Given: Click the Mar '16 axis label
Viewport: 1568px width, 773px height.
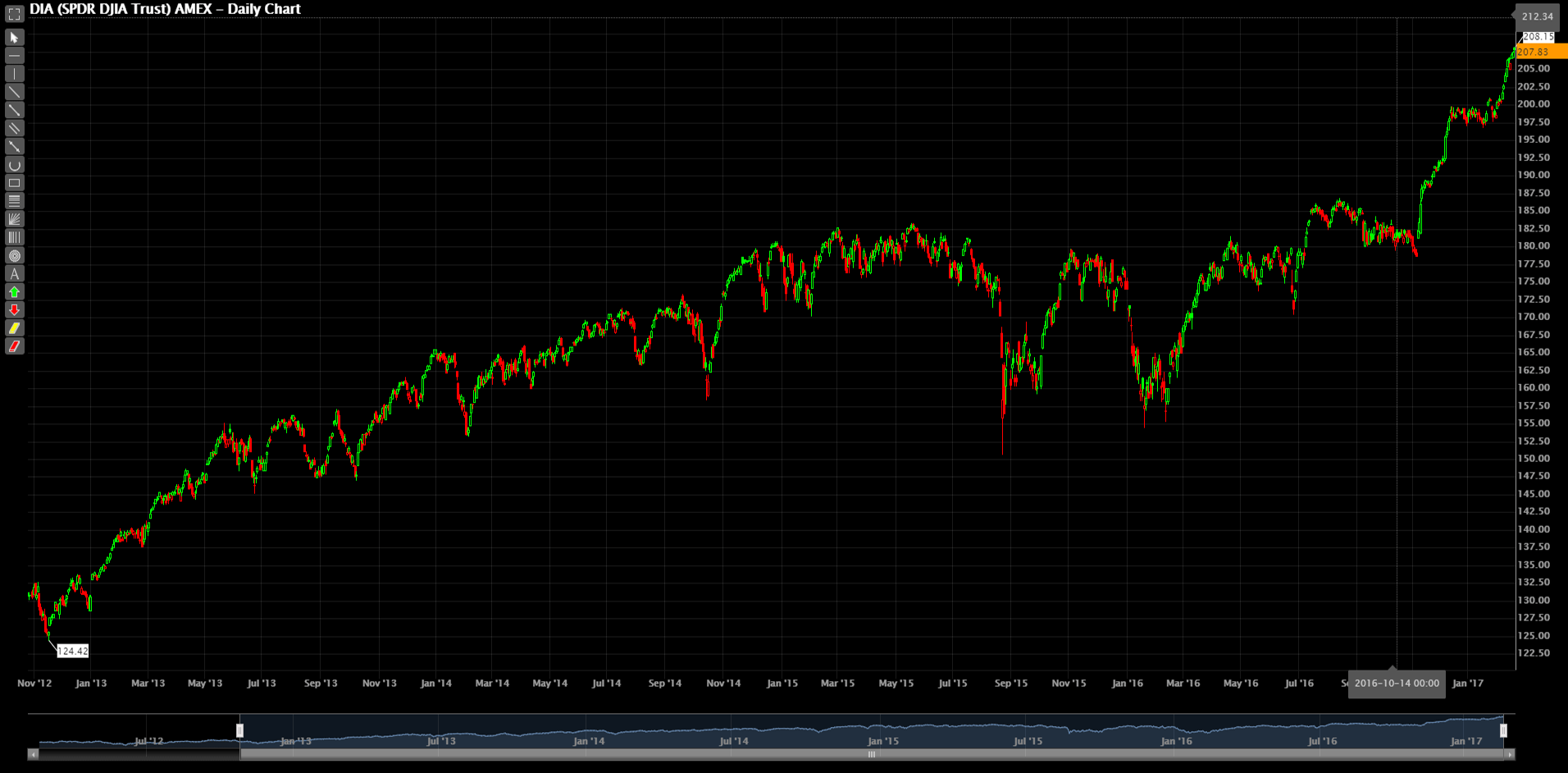Looking at the screenshot, I should coord(1183,683).
